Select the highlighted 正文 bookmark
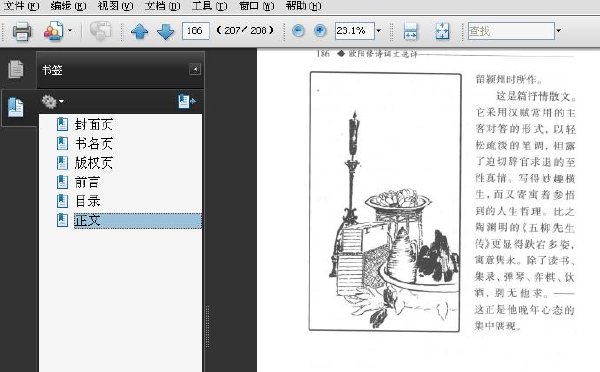Image resolution: width=600 pixels, height=372 pixels. coord(138,220)
